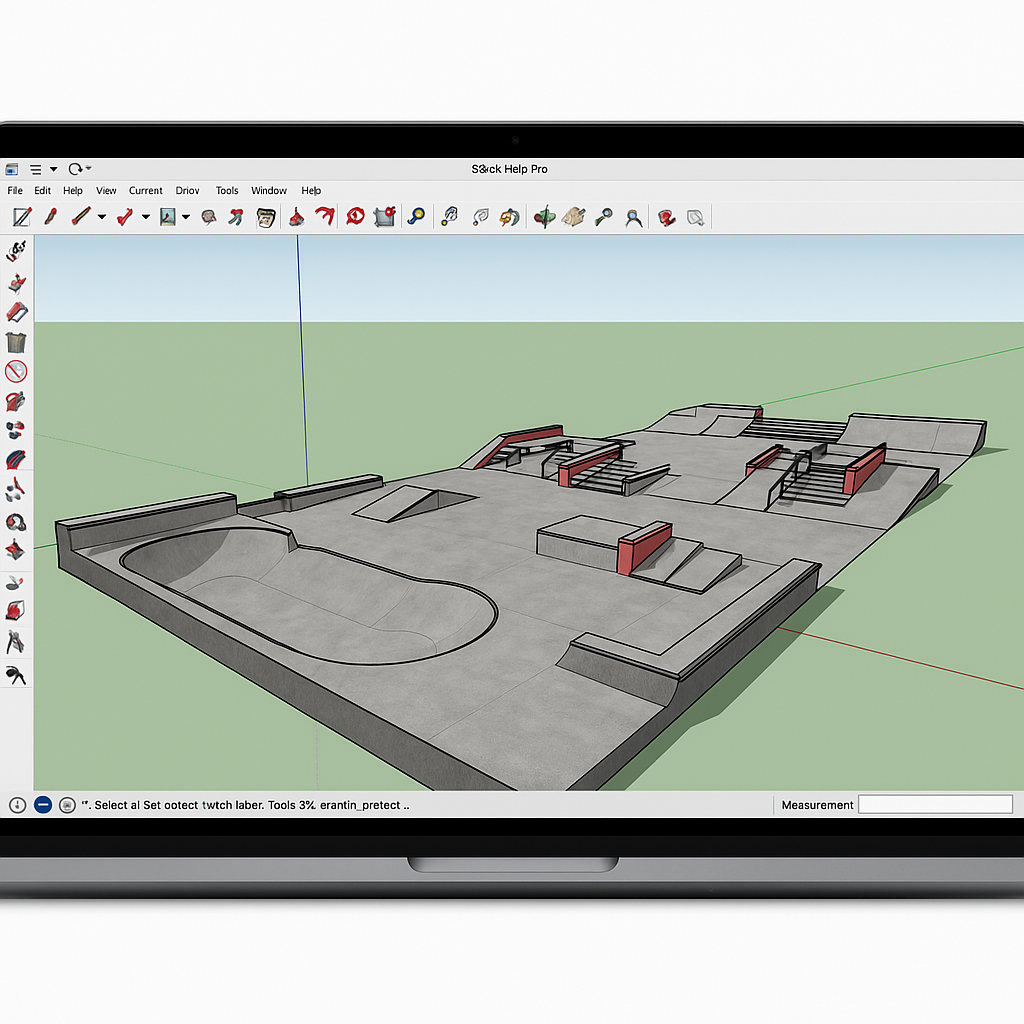
Task: Click the blue minus circle in status bar
Action: click(x=43, y=805)
